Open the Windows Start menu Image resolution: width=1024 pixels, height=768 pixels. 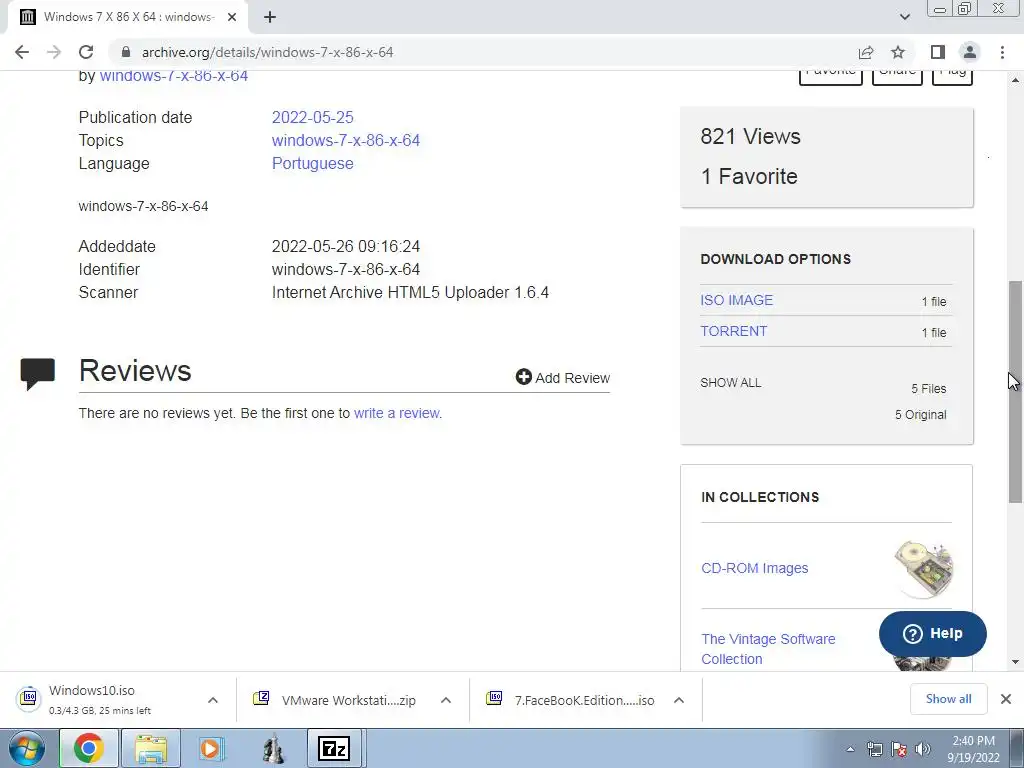pos(27,748)
